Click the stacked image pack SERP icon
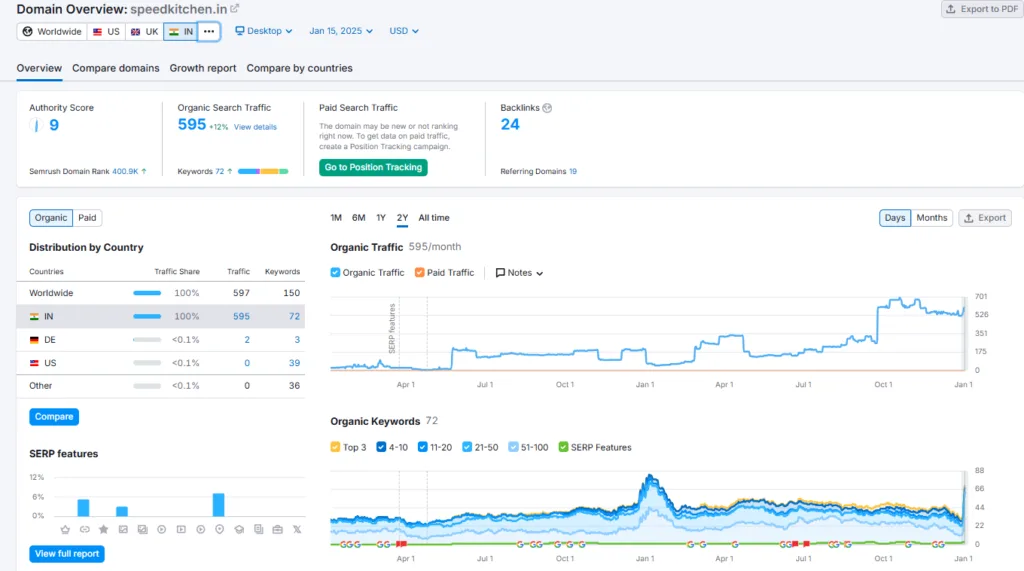The image size is (1024, 571). (142, 529)
